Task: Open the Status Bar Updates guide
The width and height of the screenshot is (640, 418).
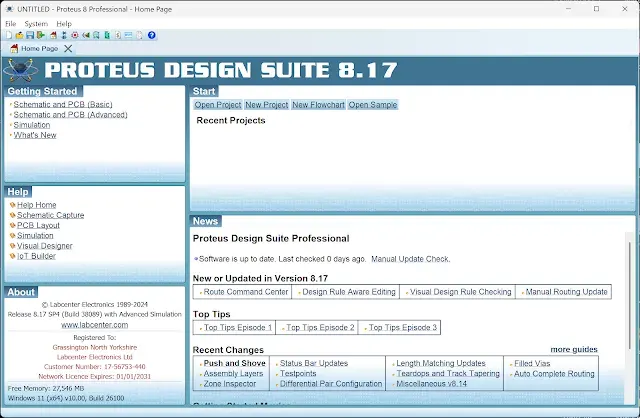Action: (x=314, y=363)
